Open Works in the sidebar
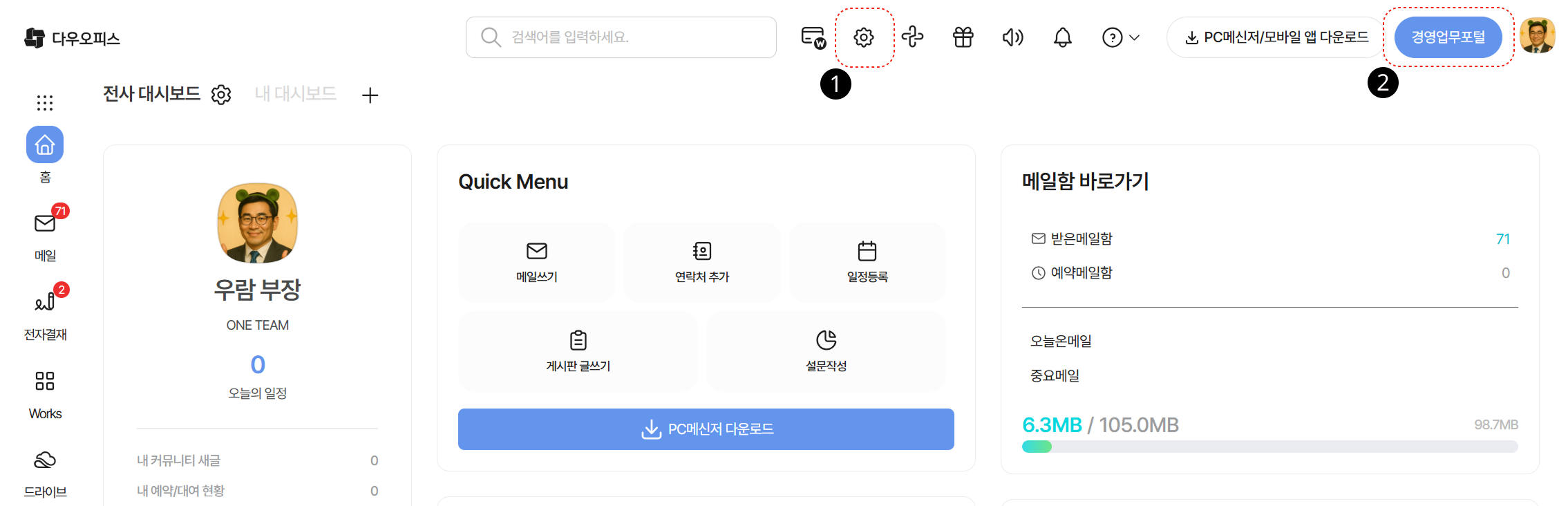 pos(45,393)
